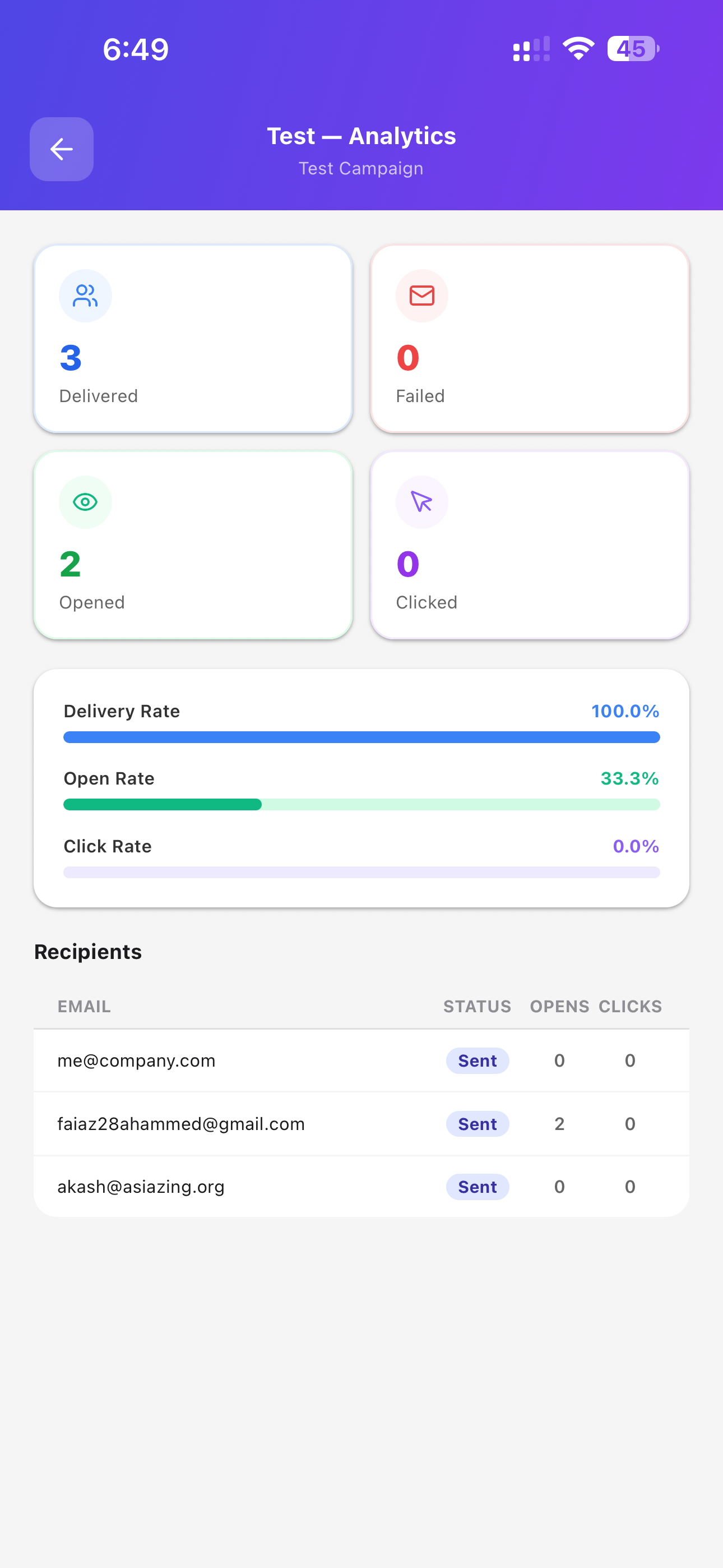Select the Delivery Rate progress bar
The height and width of the screenshot is (1568, 723).
361,737
